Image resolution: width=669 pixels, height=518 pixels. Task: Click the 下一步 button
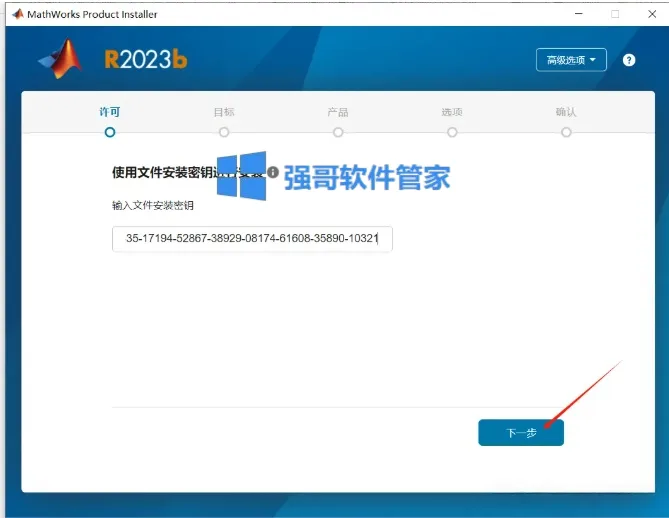[521, 433]
